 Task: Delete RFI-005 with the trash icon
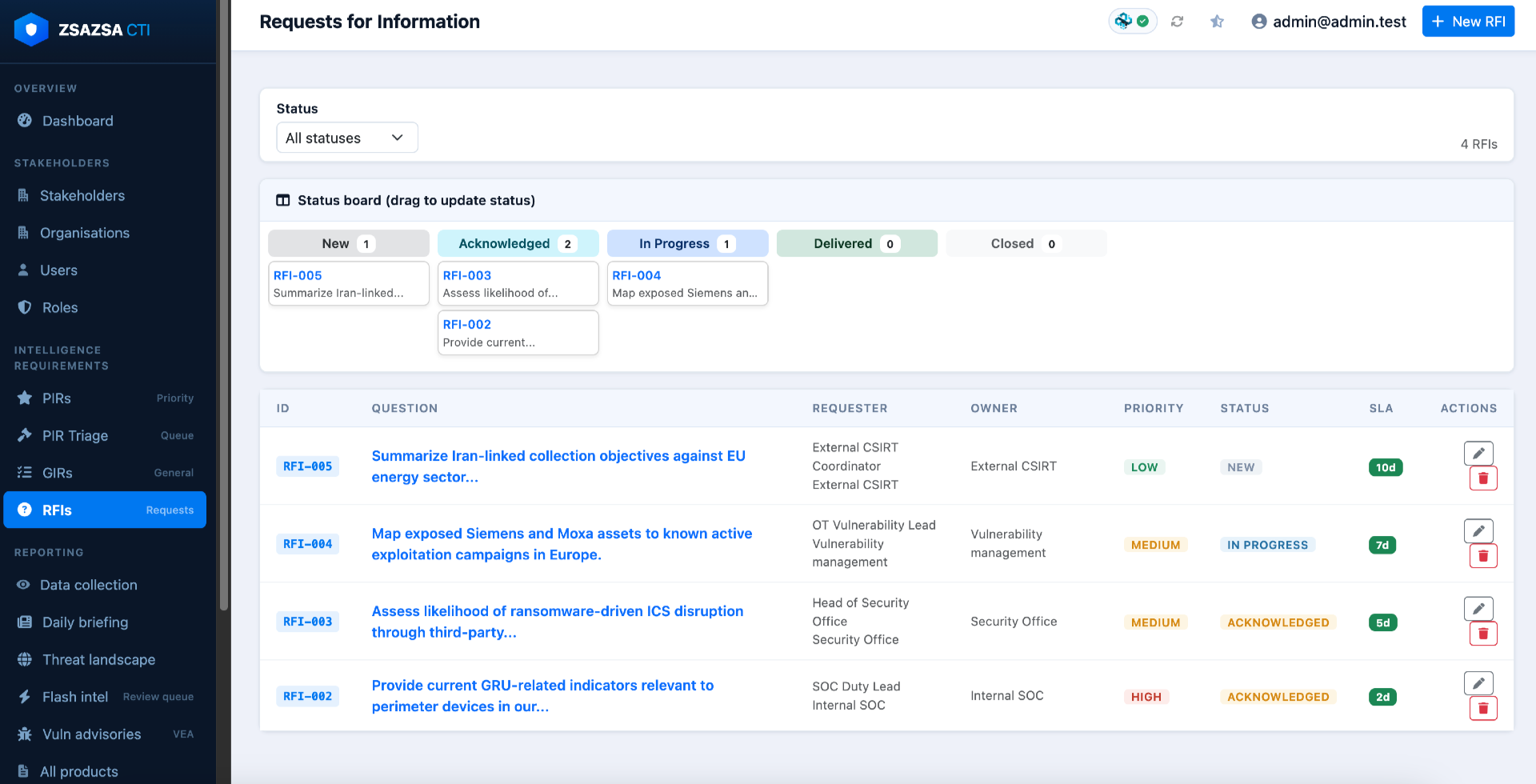pyautogui.click(x=1483, y=478)
